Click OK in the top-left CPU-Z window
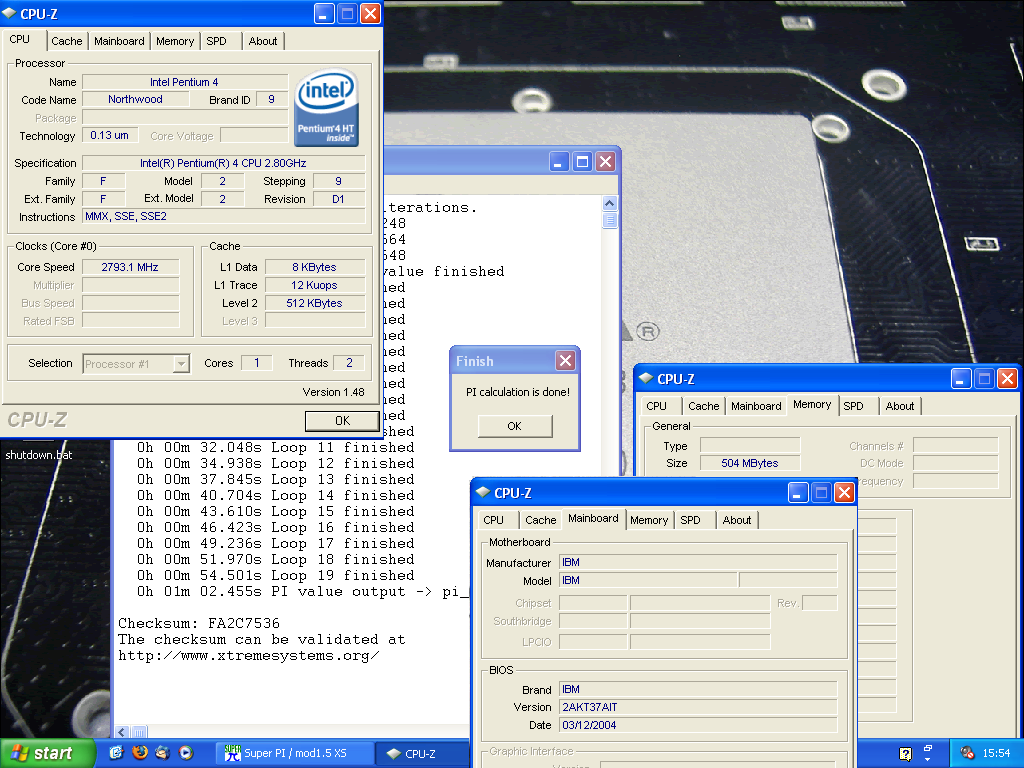1024x768 pixels. click(x=342, y=421)
